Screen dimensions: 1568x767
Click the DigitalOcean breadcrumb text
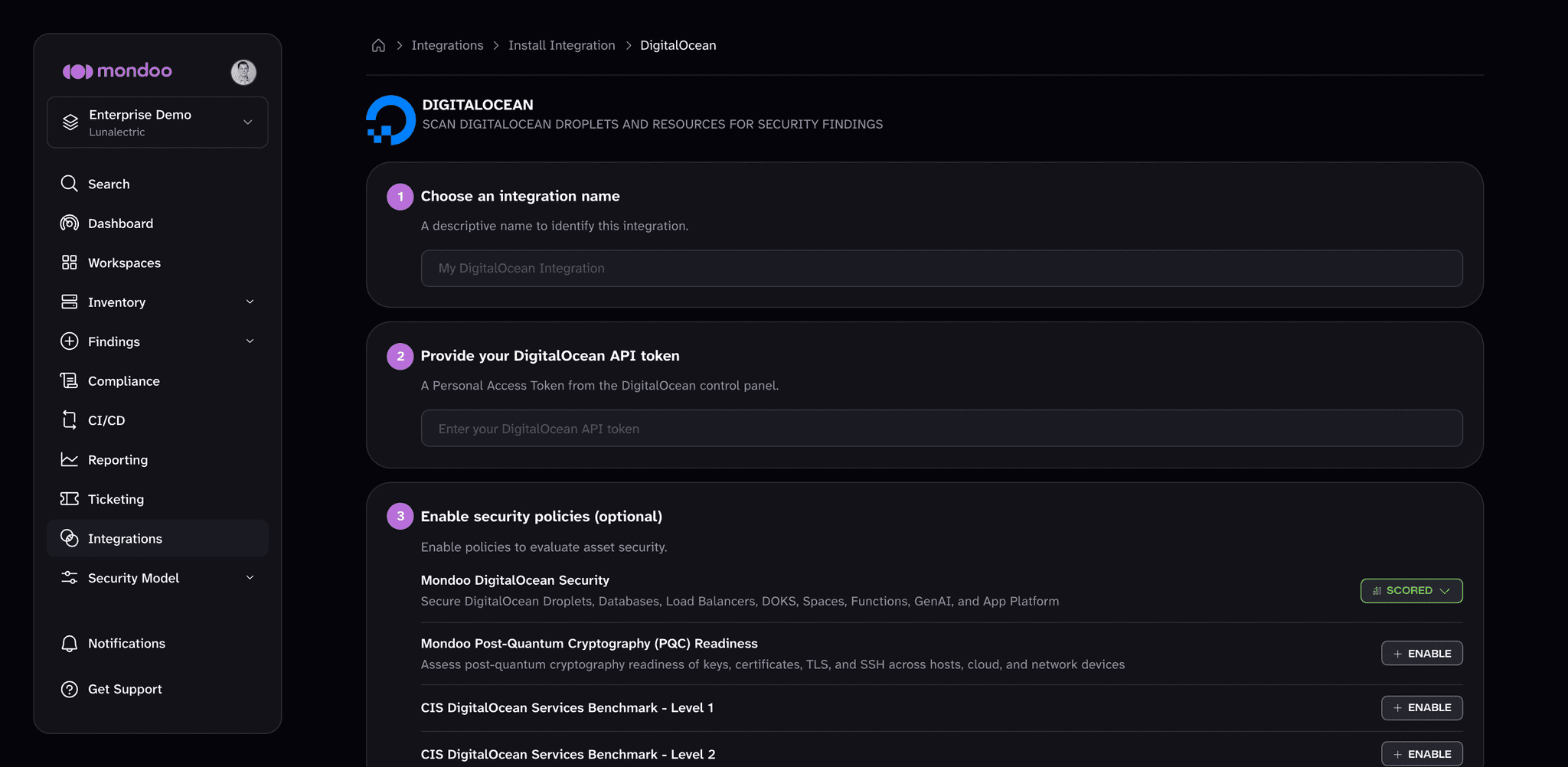point(678,45)
